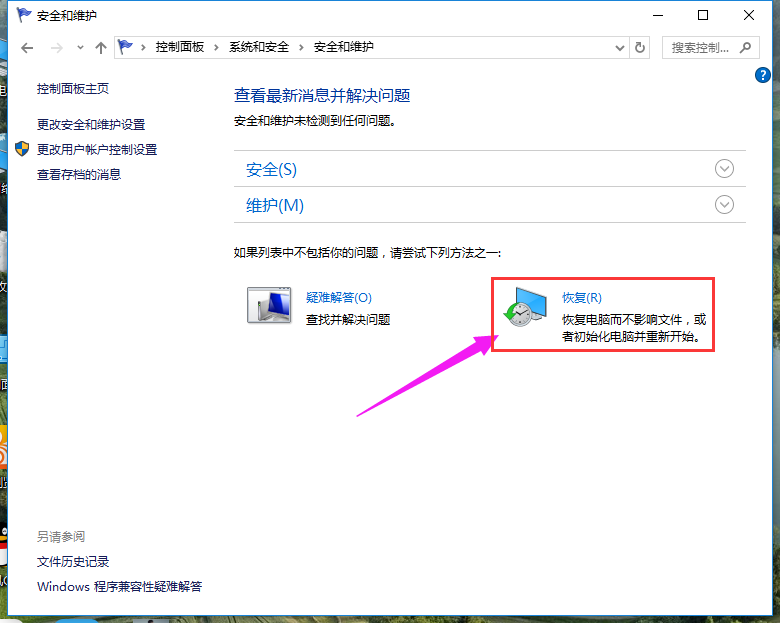Open 更改安全和维护设置 link
This screenshot has height=623, width=780.
point(91,124)
